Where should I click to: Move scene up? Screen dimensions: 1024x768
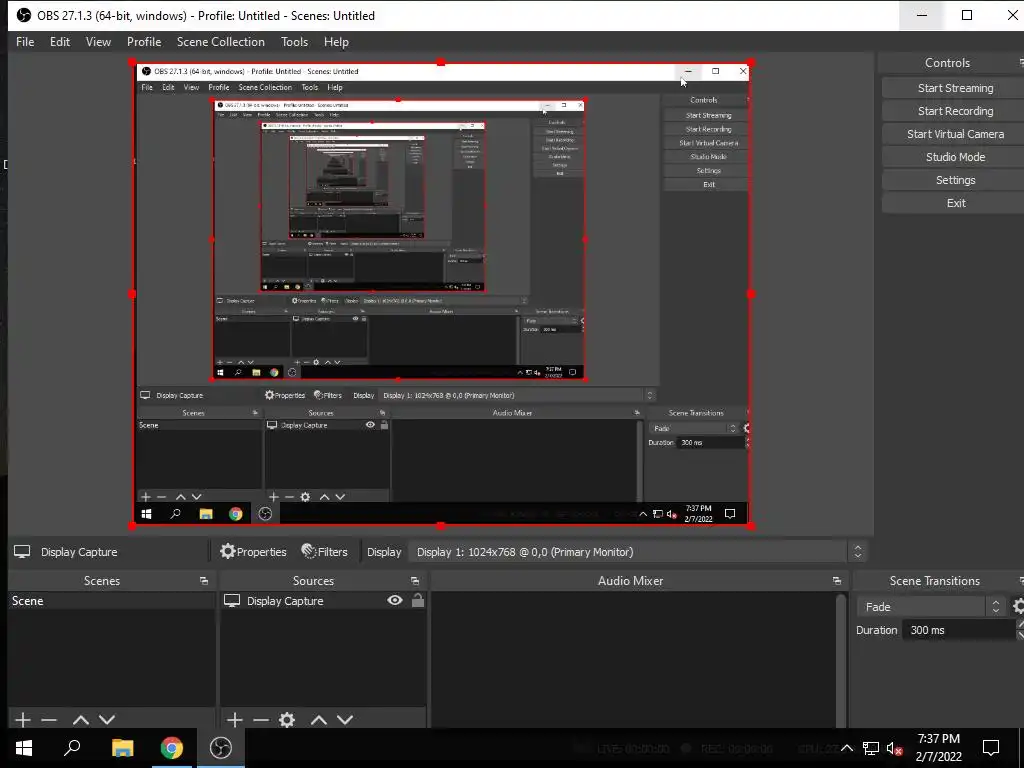80,720
